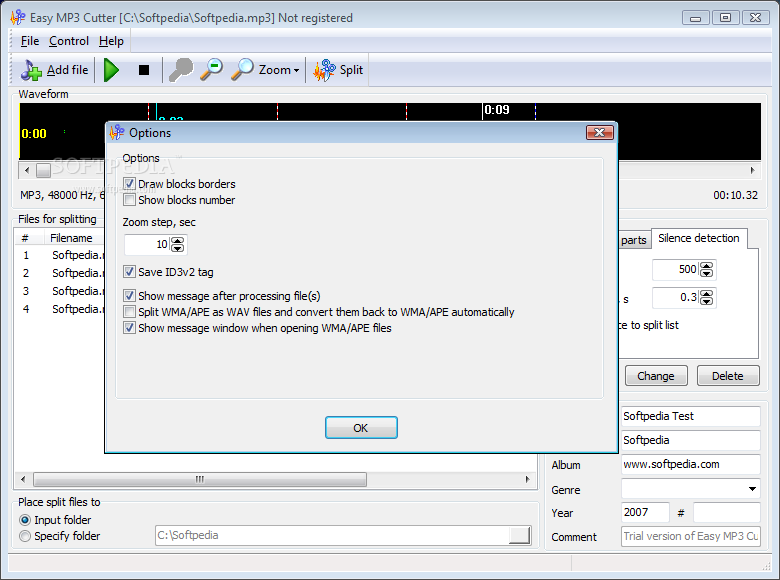
Task: Decrease Zoom step with down arrow
Action: (x=178, y=248)
